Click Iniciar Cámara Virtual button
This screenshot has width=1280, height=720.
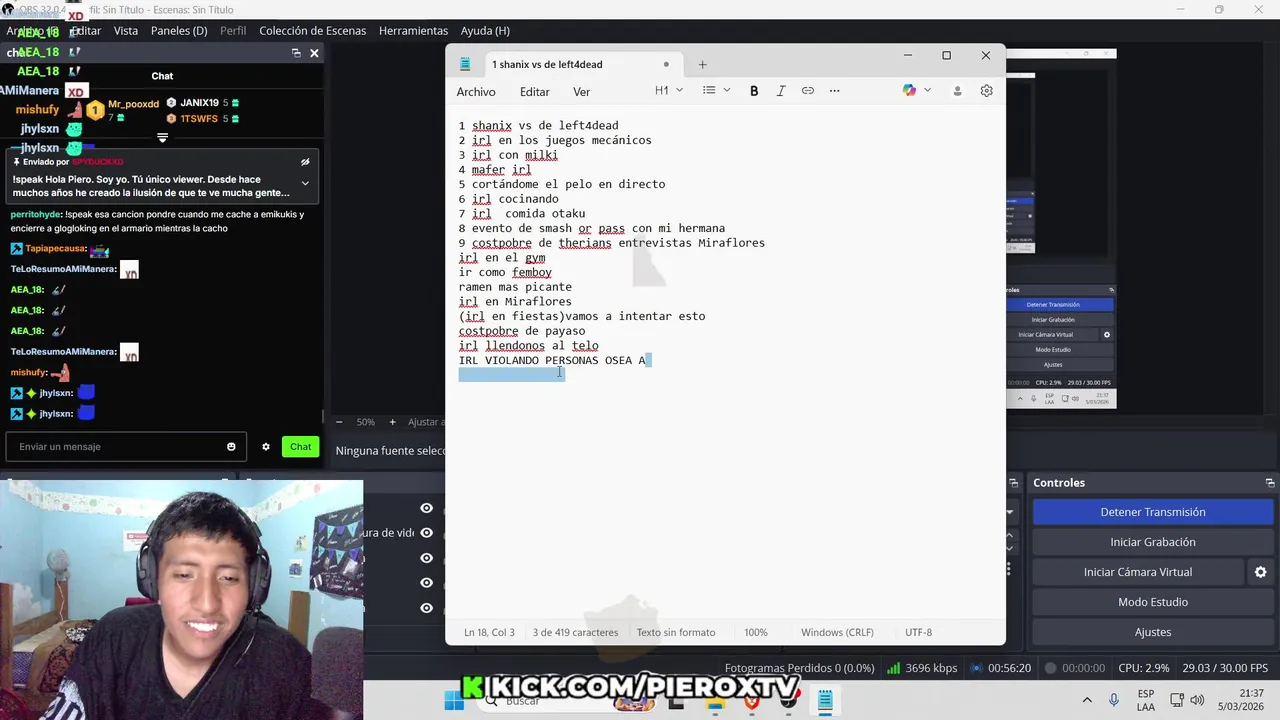tap(1138, 572)
